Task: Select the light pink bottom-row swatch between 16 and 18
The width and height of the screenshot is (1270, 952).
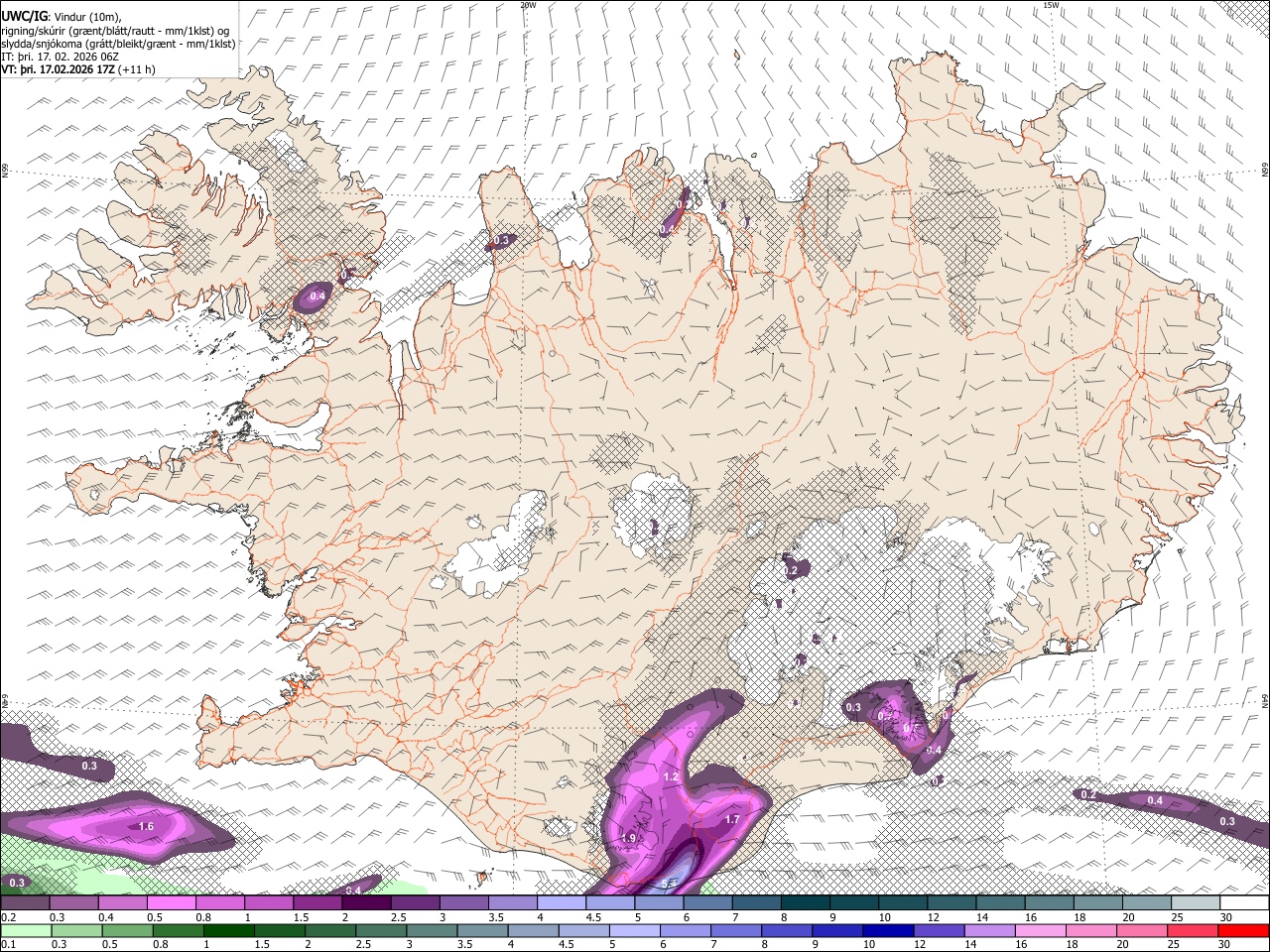Action: coord(1041,930)
